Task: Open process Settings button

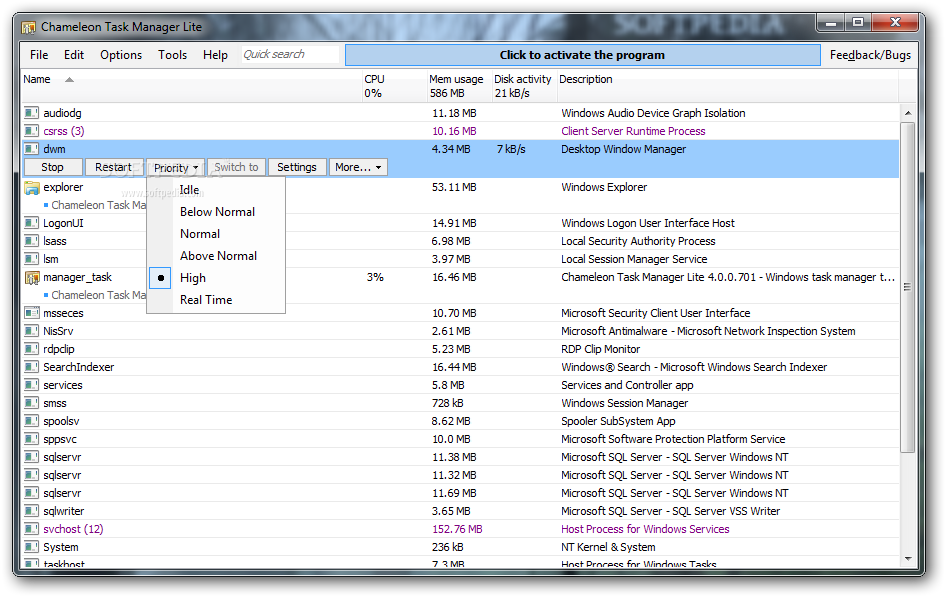Action: point(297,168)
